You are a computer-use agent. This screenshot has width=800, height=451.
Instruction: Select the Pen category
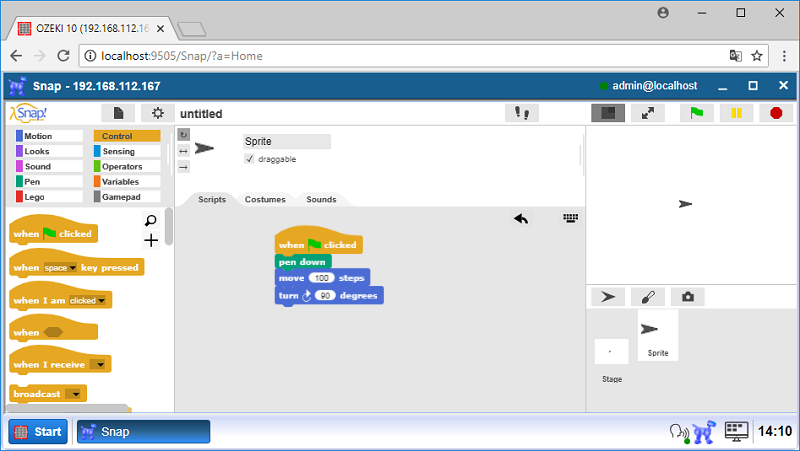(x=49, y=182)
